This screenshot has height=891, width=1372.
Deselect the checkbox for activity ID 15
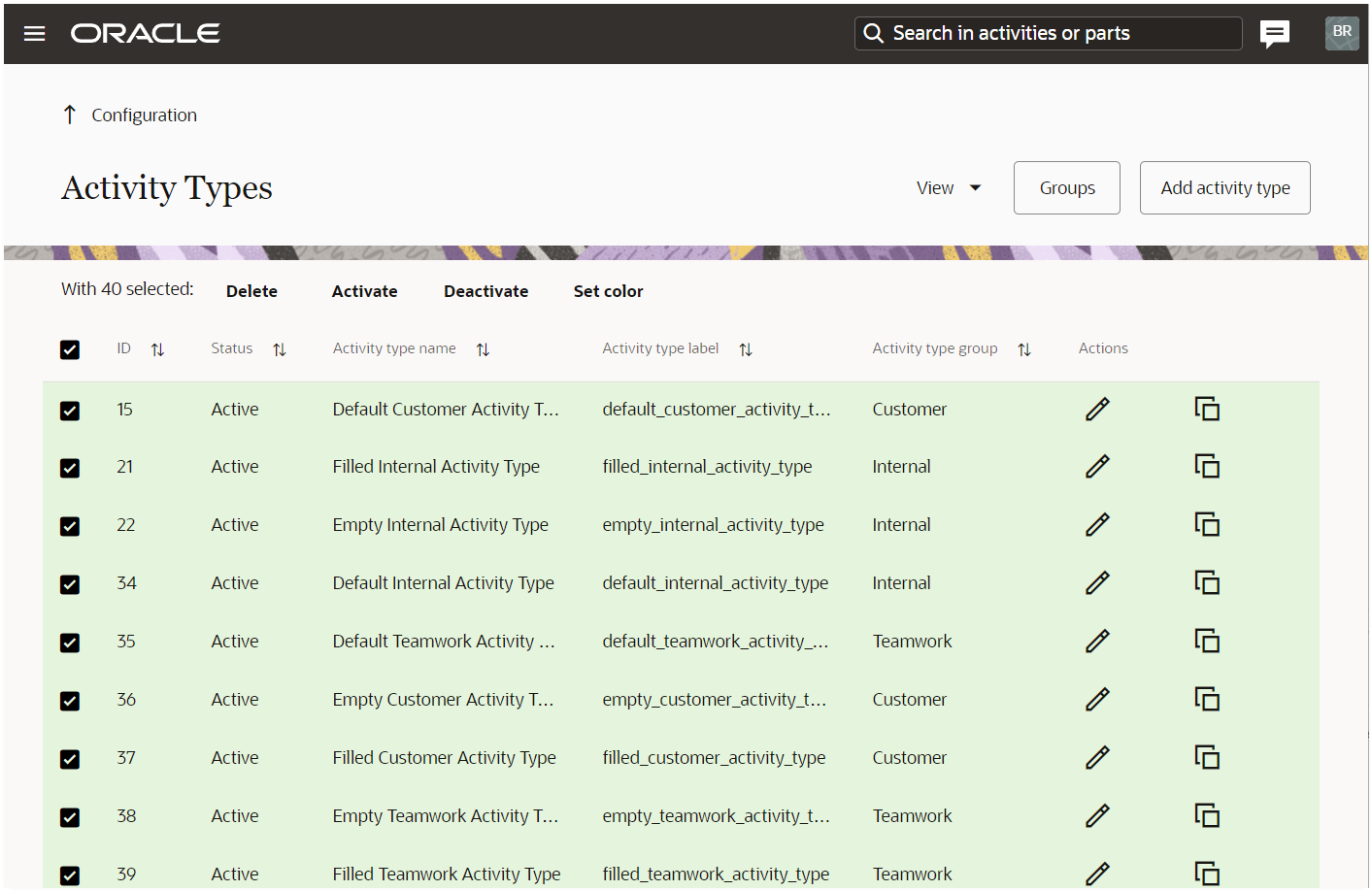[x=70, y=411]
